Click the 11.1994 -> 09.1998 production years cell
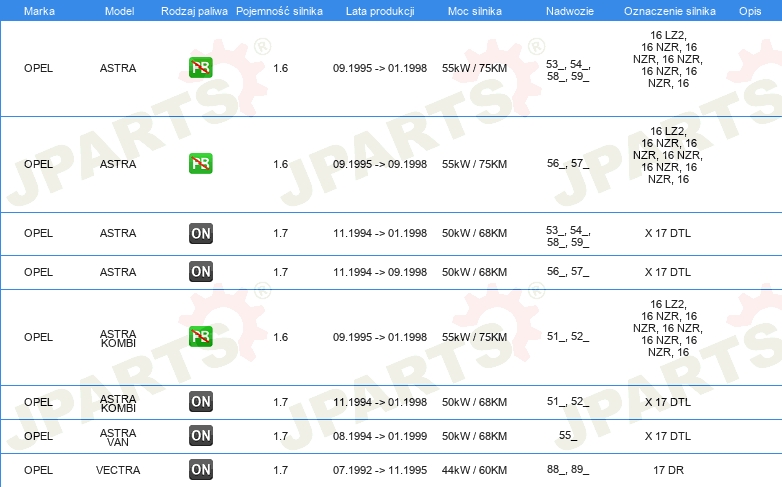The width and height of the screenshot is (782, 487). pyautogui.click(x=380, y=272)
